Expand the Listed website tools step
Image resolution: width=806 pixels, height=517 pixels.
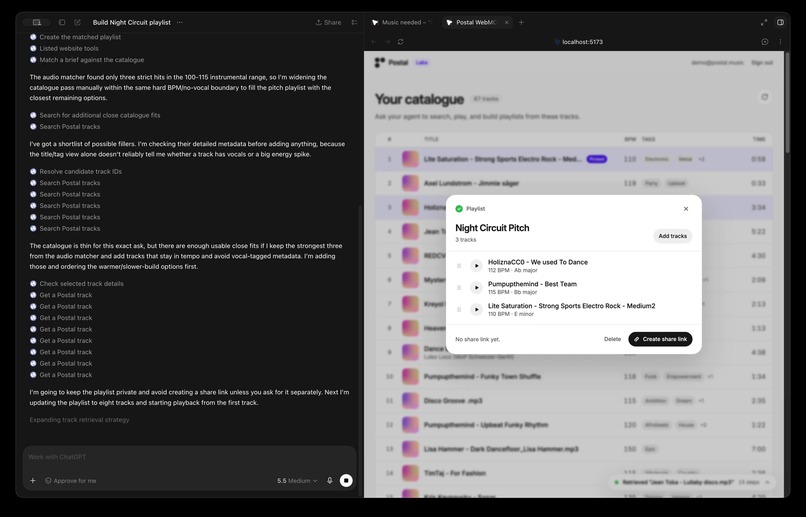(64, 48)
